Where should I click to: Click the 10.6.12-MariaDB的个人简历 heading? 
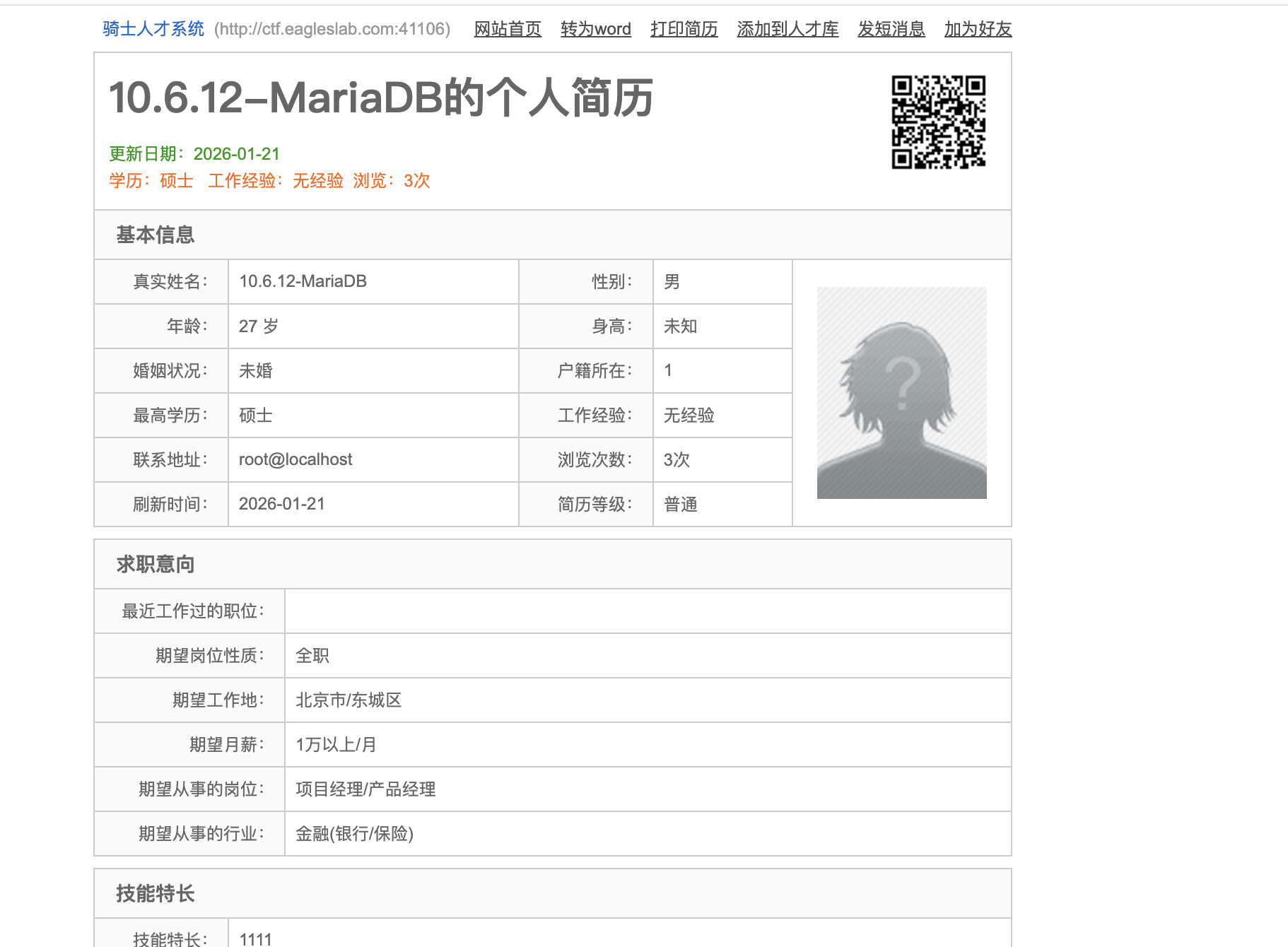pyautogui.click(x=381, y=98)
